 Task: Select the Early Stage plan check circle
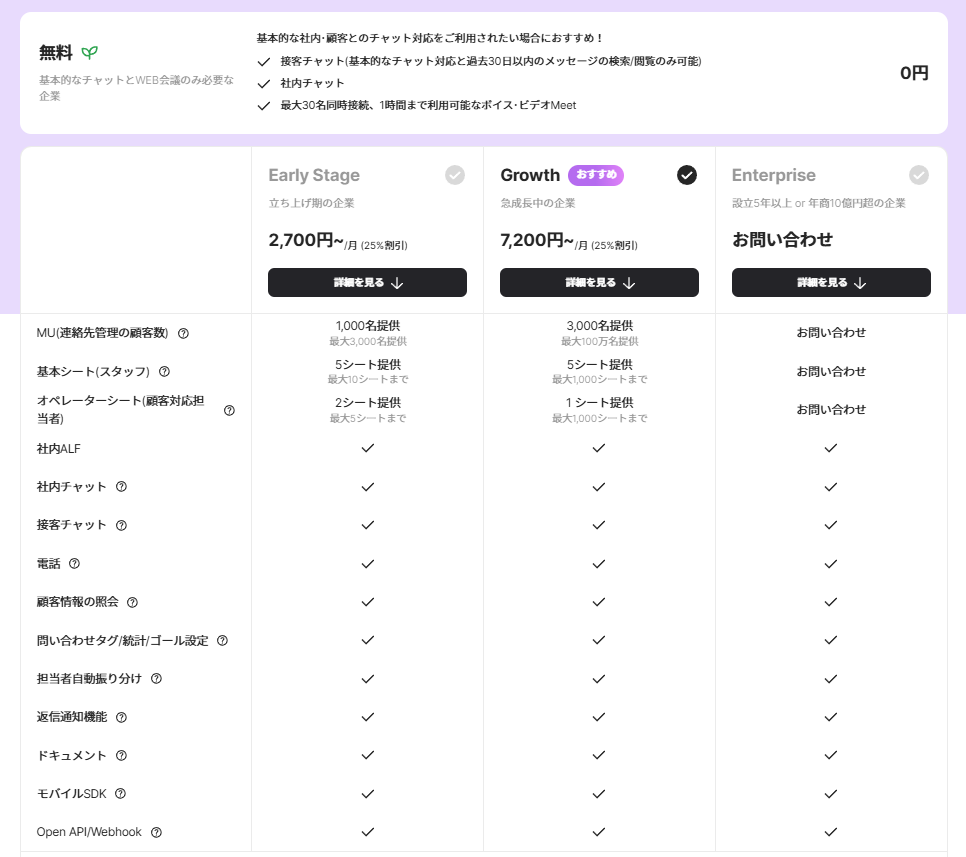(455, 175)
